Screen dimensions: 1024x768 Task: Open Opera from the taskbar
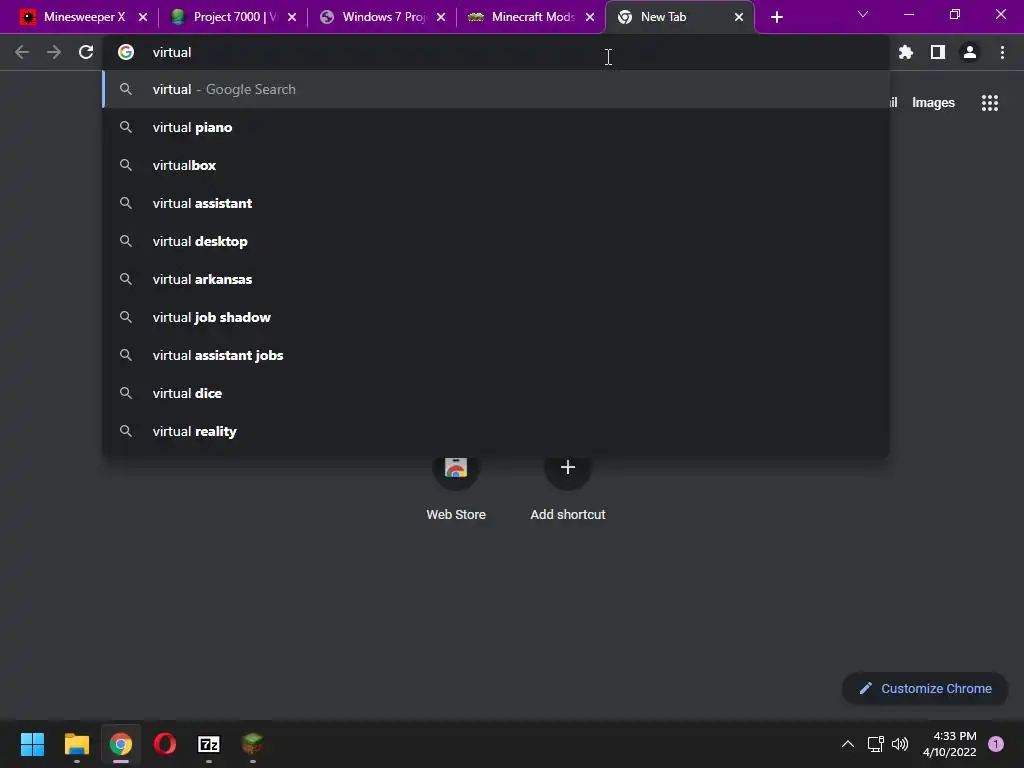165,744
